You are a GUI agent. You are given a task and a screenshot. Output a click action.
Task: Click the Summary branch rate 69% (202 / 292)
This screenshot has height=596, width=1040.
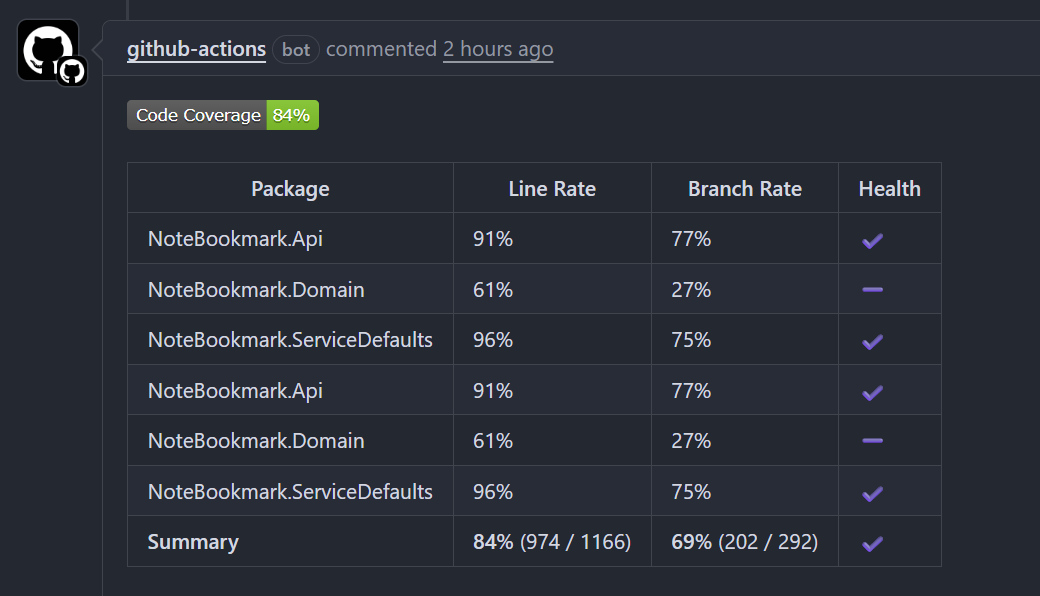(x=744, y=542)
